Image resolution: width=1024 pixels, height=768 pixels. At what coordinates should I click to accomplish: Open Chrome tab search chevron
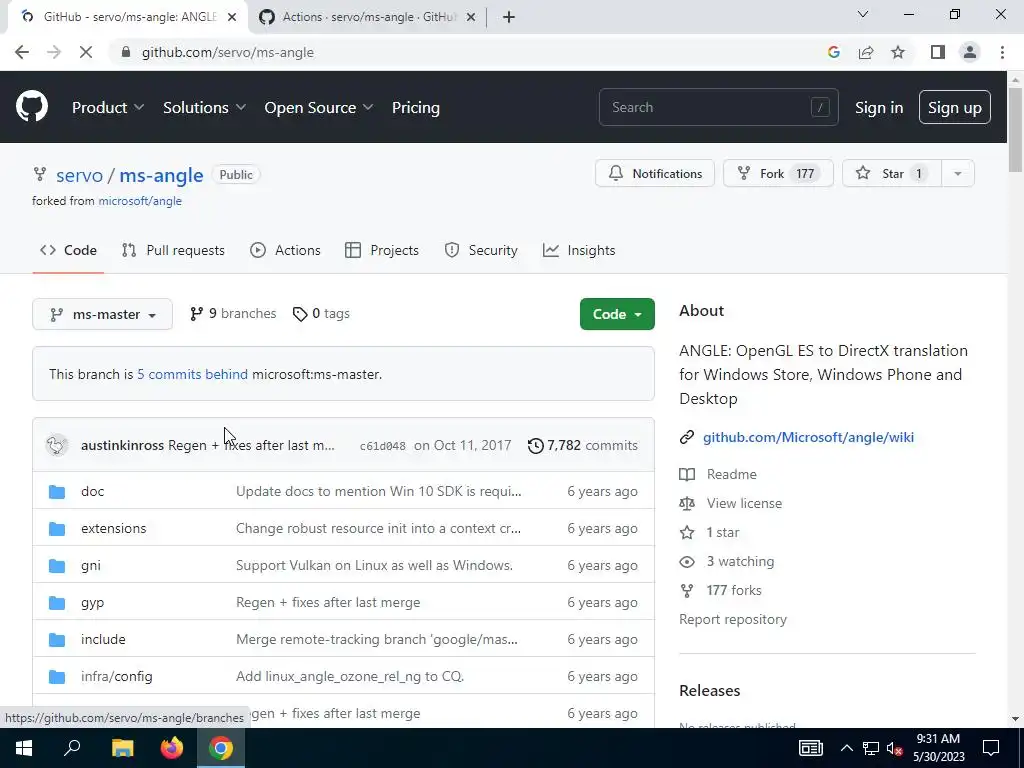pyautogui.click(x=863, y=14)
